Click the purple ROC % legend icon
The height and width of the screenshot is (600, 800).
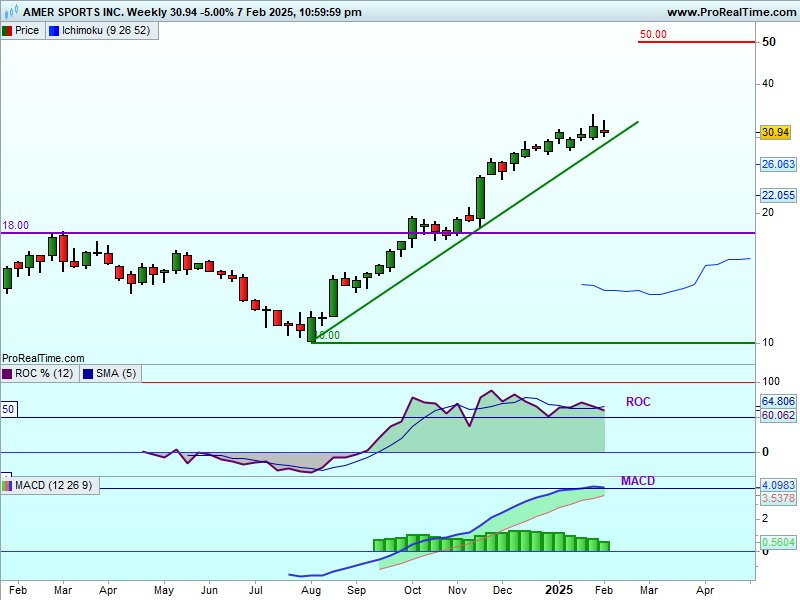7,374
